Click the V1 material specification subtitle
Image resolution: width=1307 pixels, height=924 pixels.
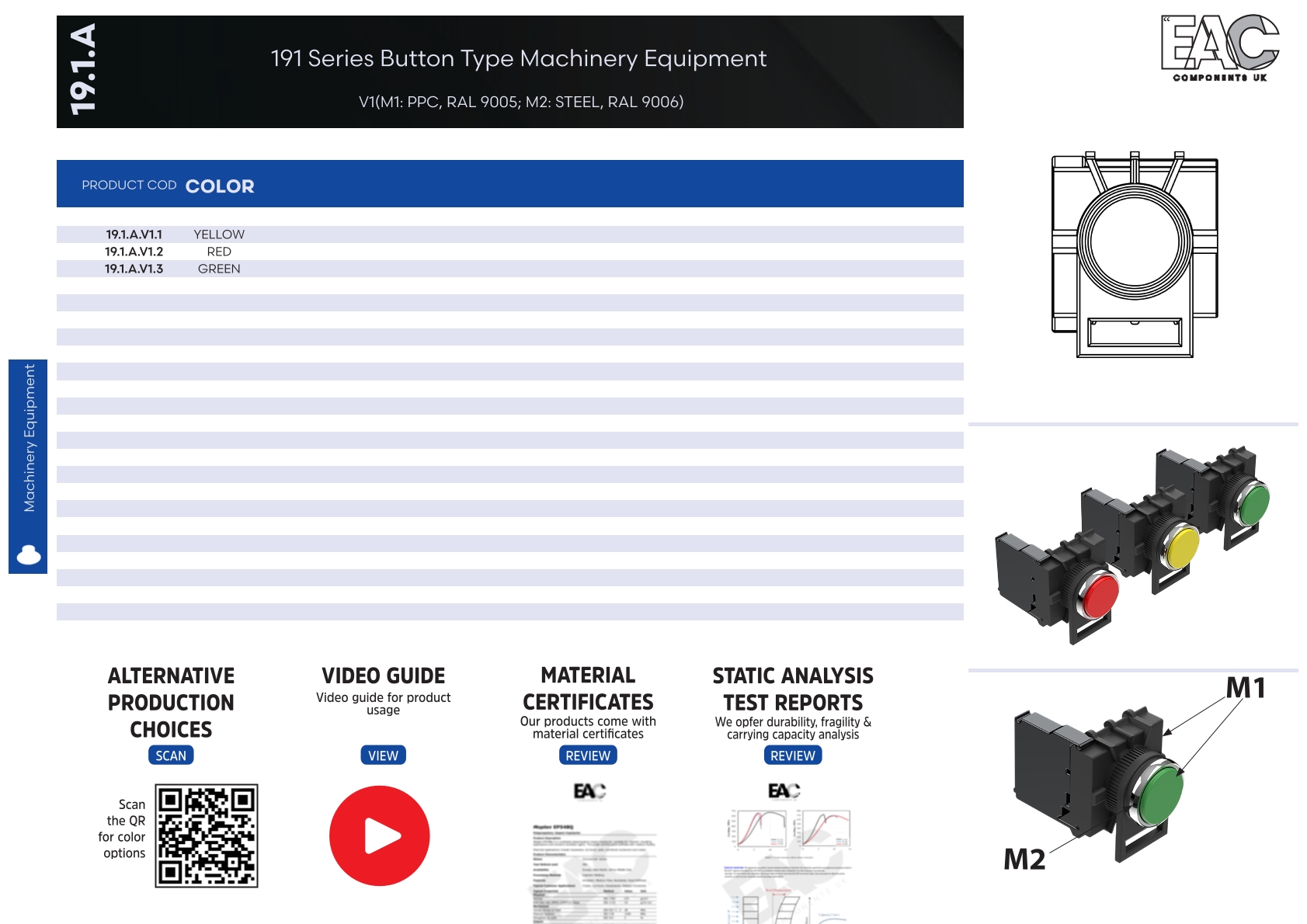(521, 102)
